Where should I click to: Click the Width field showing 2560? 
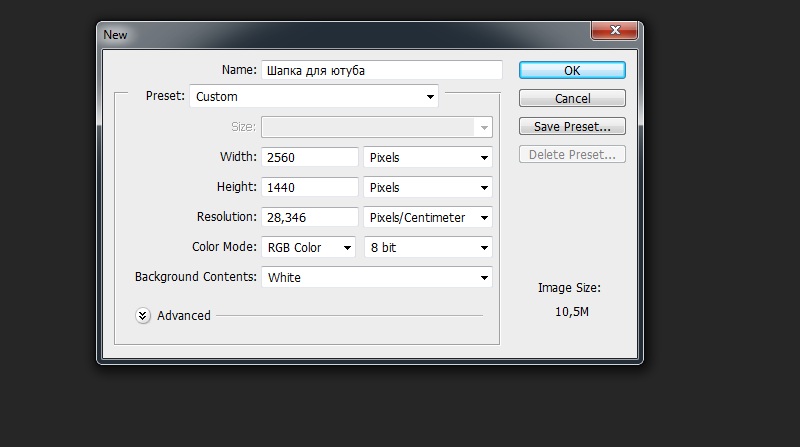click(x=310, y=157)
